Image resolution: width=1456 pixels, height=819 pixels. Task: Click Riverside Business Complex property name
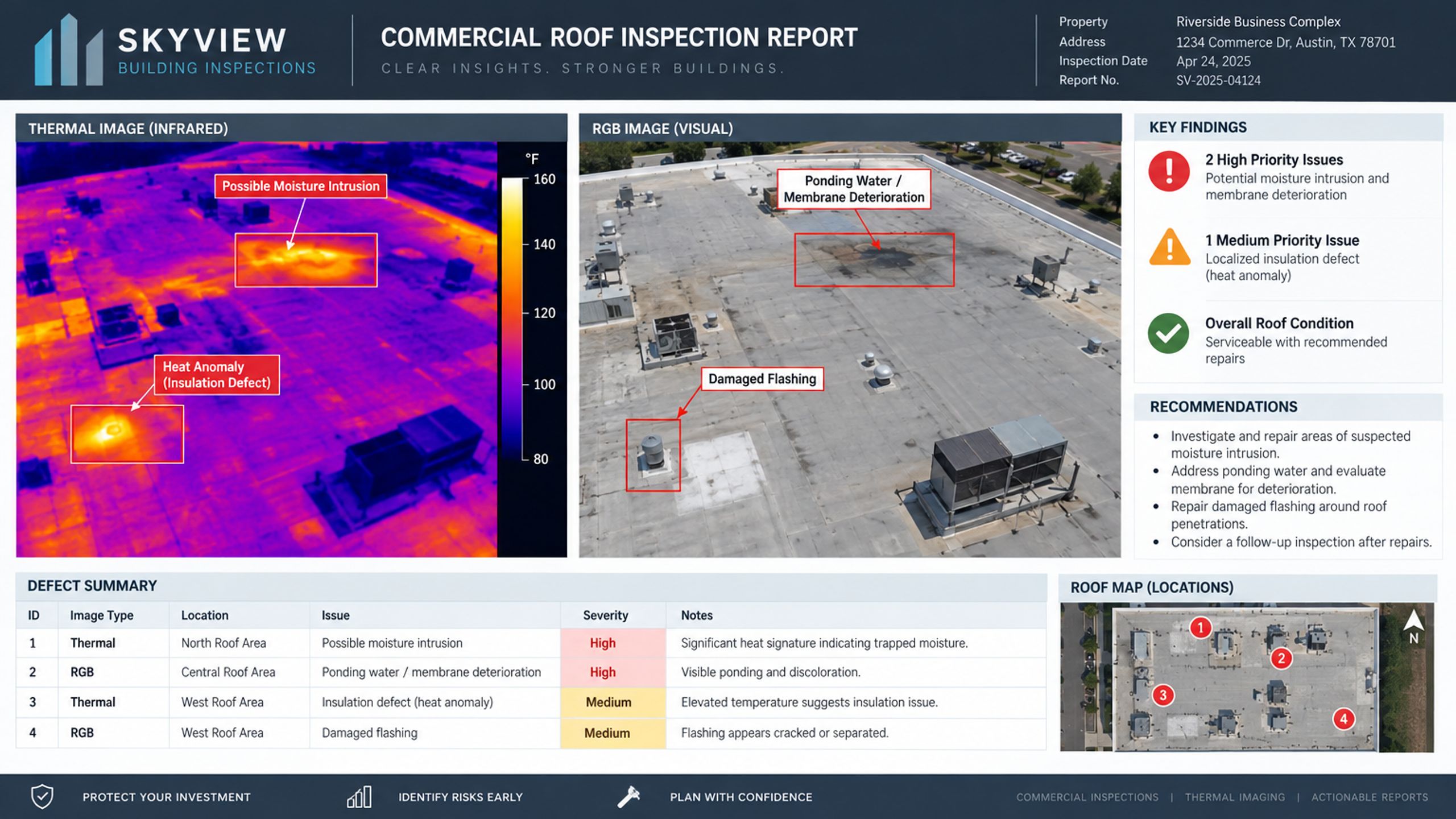click(1258, 22)
